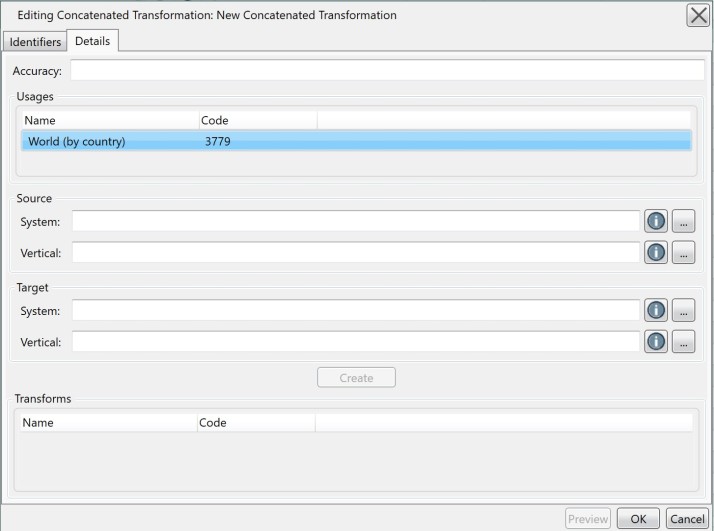Switch to the Identifiers tab
This screenshot has width=714, height=531.
(35, 42)
